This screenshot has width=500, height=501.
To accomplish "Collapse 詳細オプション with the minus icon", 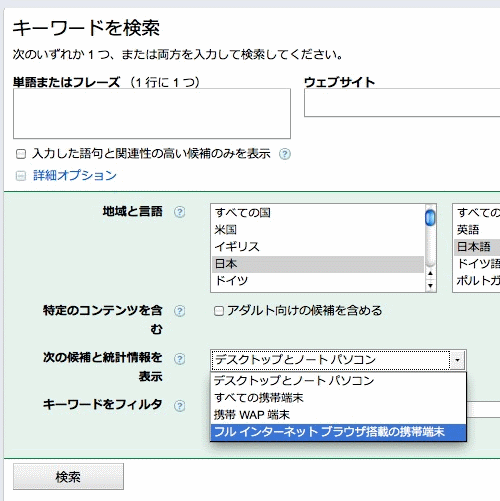I will click(21, 176).
